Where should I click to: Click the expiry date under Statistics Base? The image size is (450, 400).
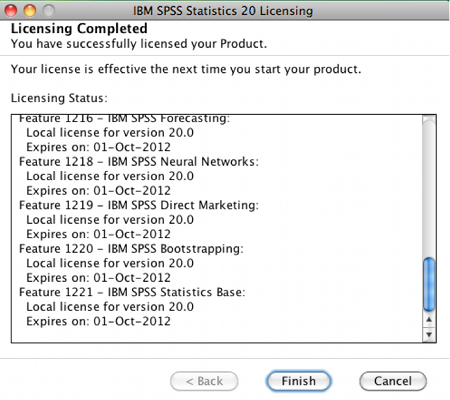click(98, 321)
